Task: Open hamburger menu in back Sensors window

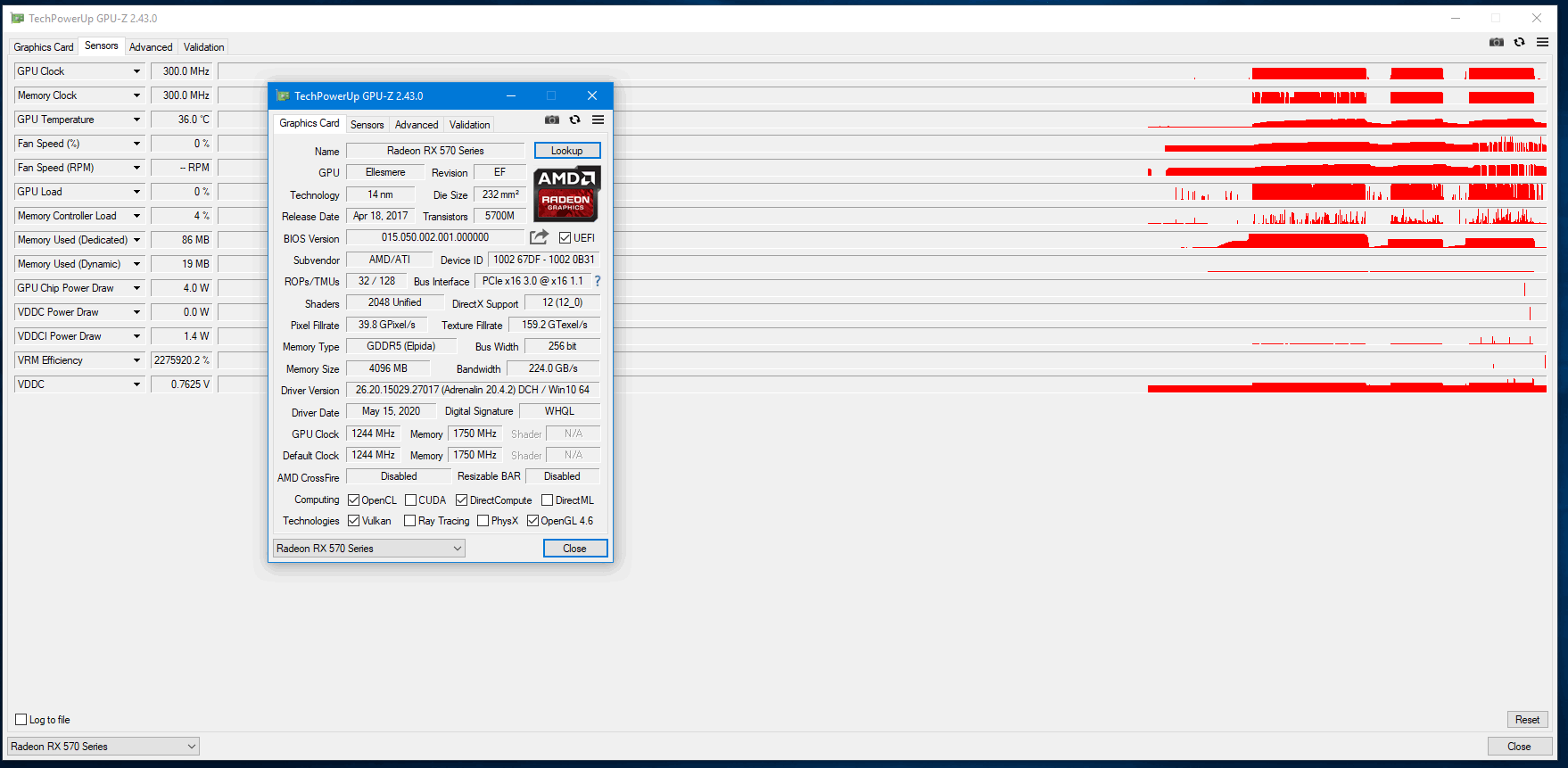Action: pos(1542,42)
